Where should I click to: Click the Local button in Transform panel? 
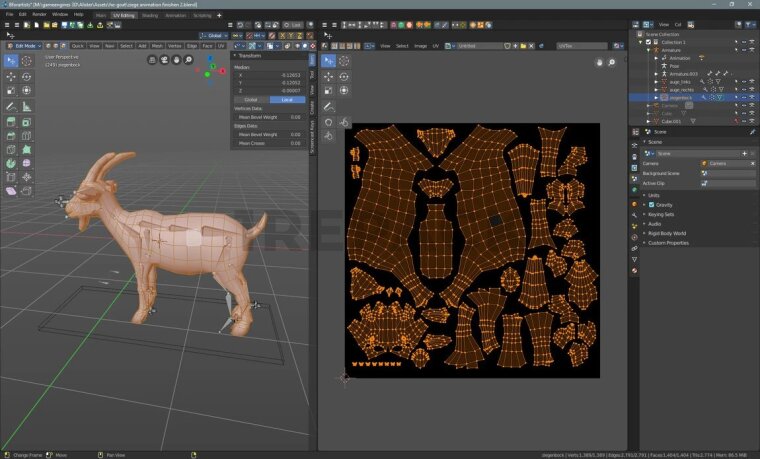pyautogui.click(x=287, y=100)
